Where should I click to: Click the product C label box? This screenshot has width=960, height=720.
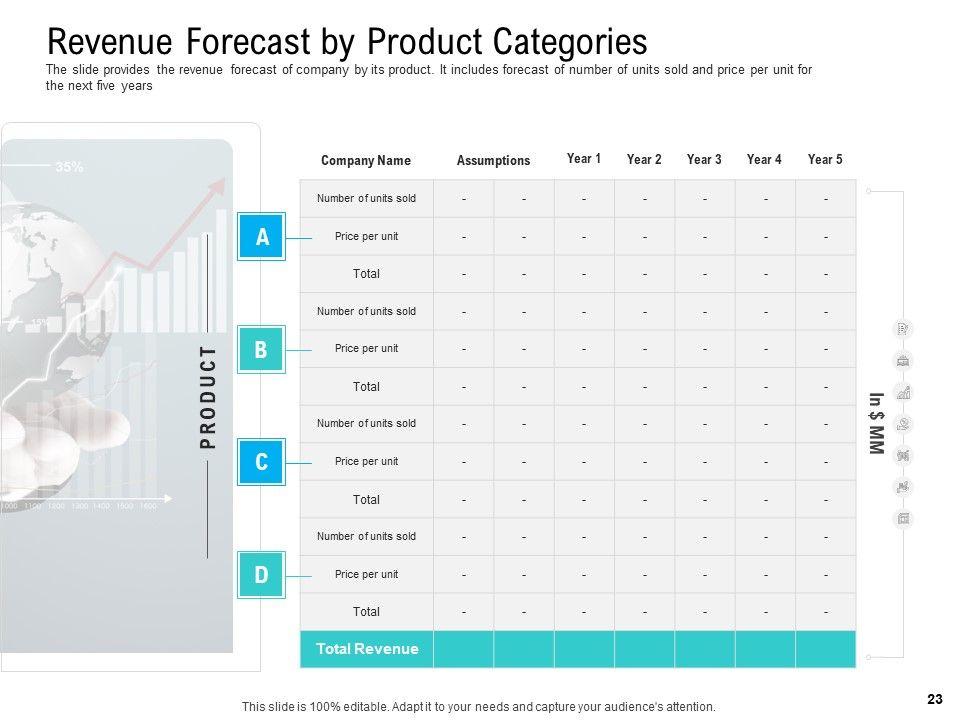click(262, 462)
